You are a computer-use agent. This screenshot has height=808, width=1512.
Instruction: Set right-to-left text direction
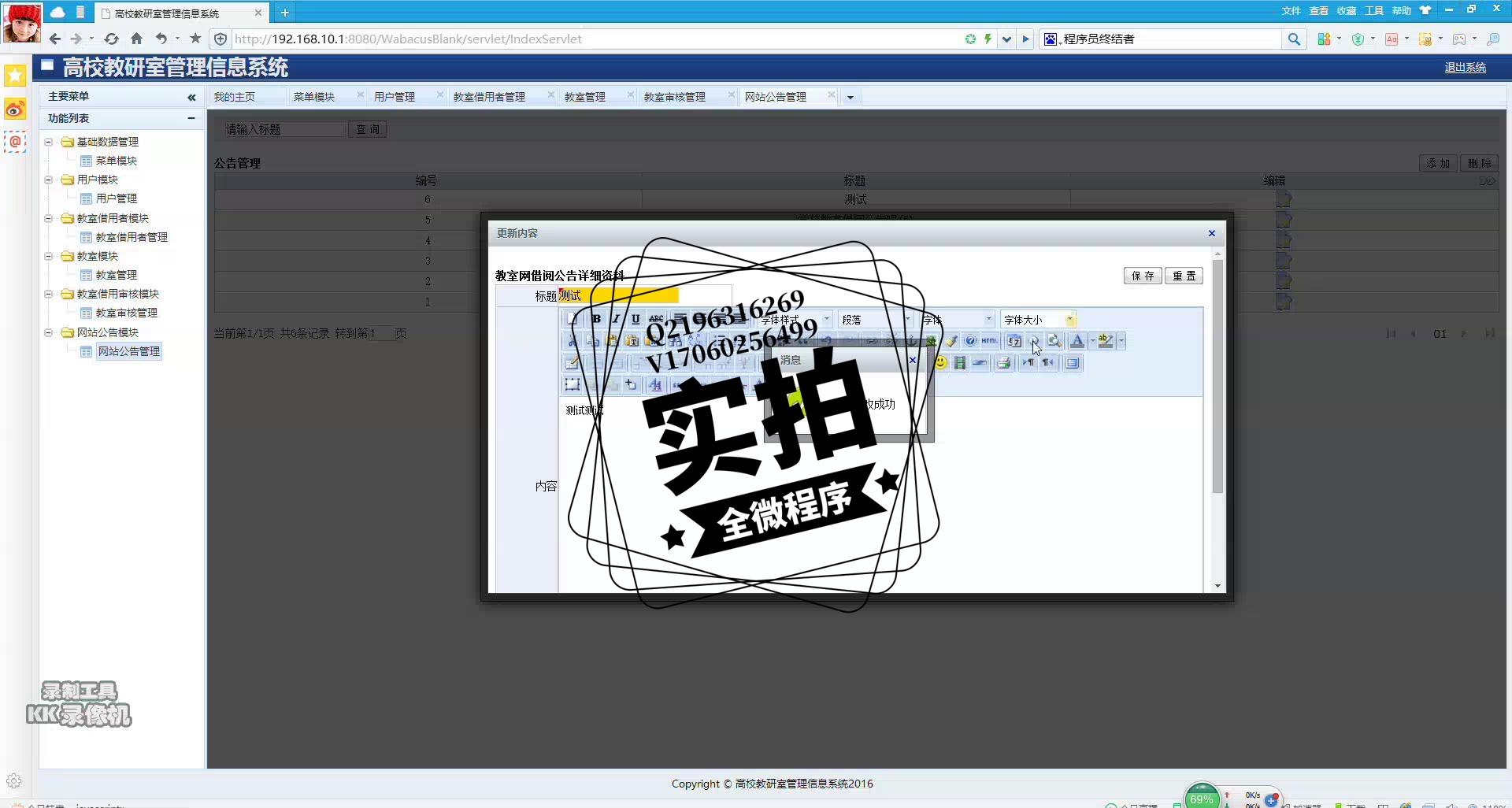(x=1048, y=363)
